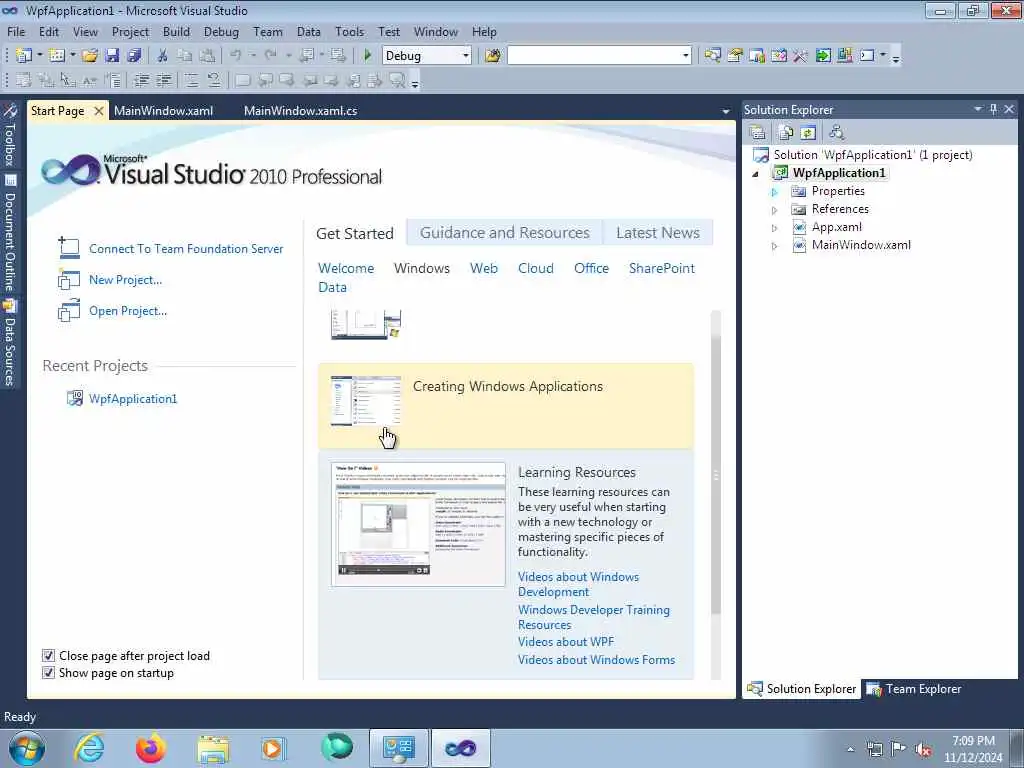Screen dimensions: 1024x768
Task: Start debugging with the green play icon
Action: (368, 56)
